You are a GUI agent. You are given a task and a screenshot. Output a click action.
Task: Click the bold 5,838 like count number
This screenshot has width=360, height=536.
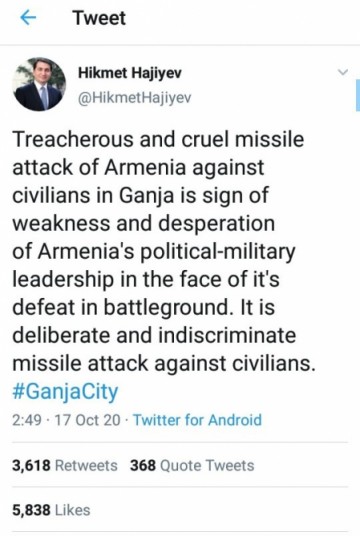(31, 510)
